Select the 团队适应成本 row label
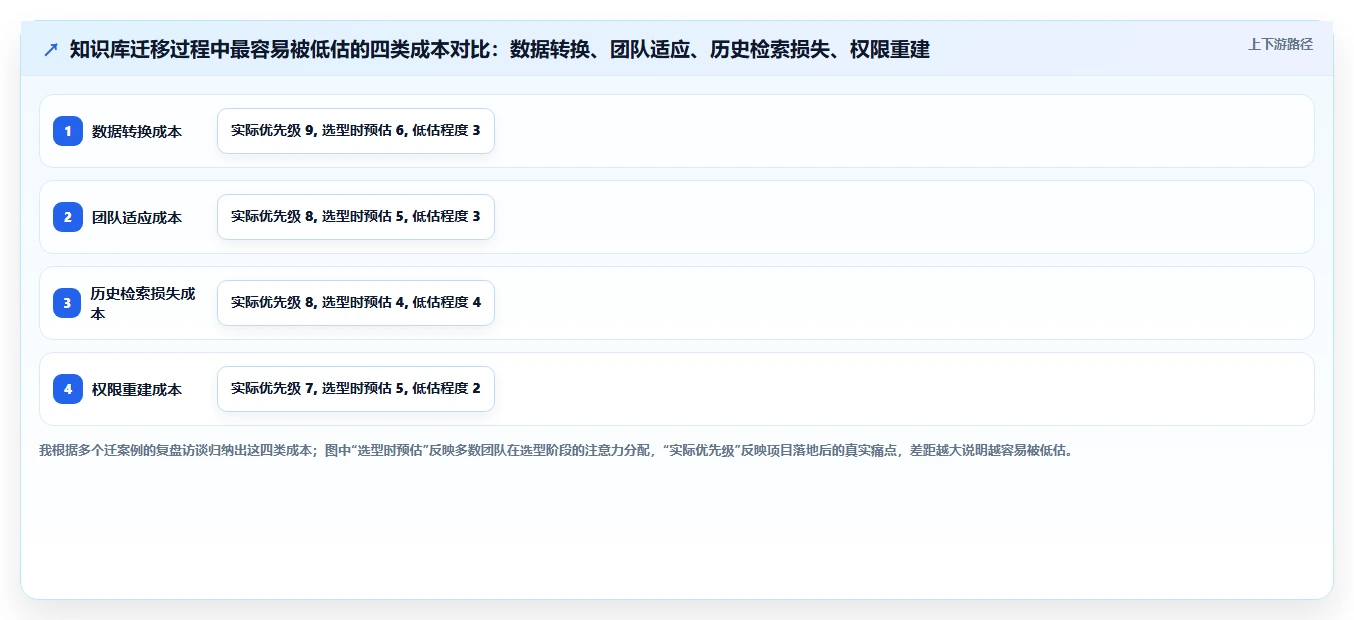 (x=137, y=217)
